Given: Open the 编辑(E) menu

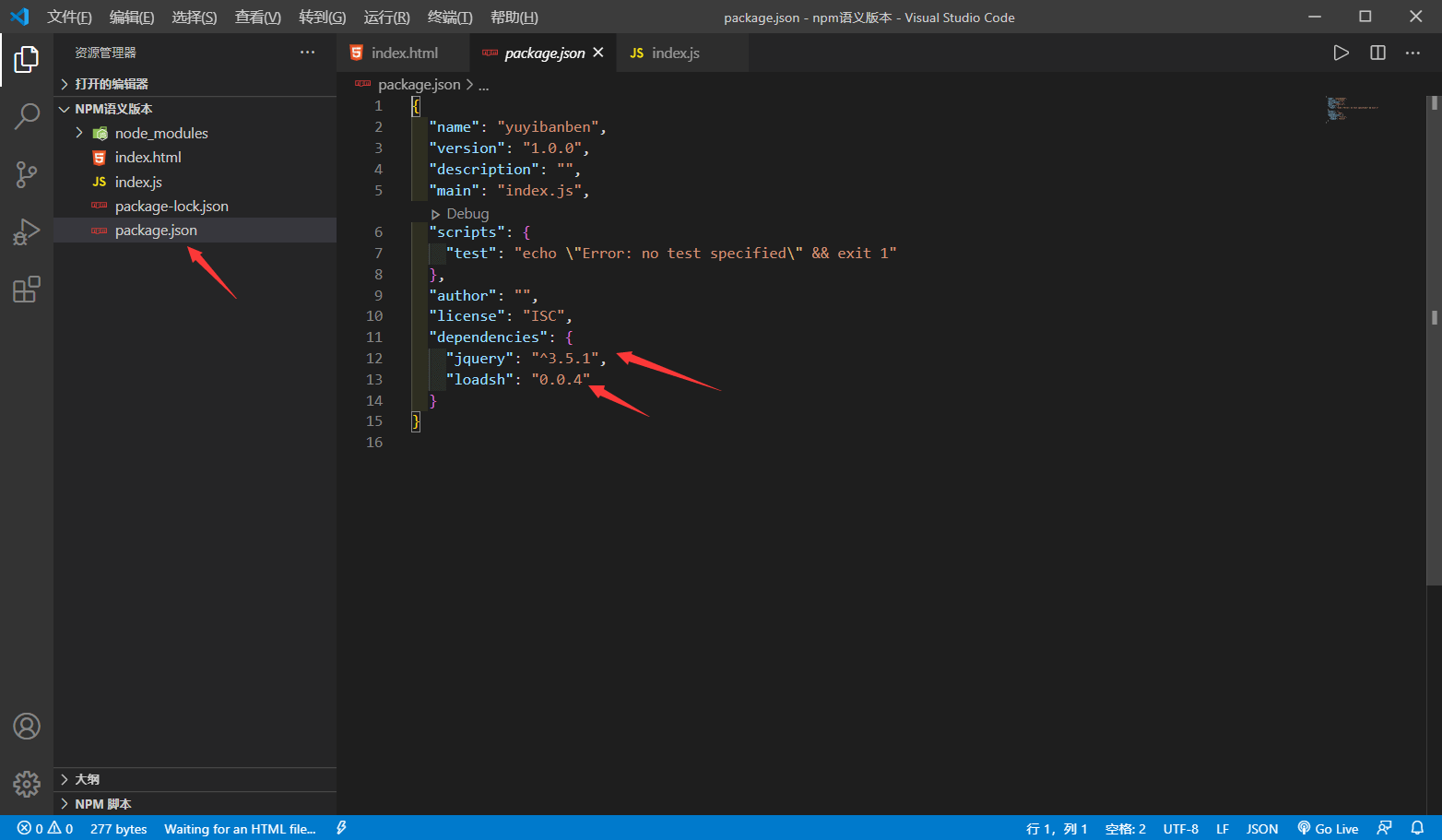Looking at the screenshot, I should (x=132, y=17).
